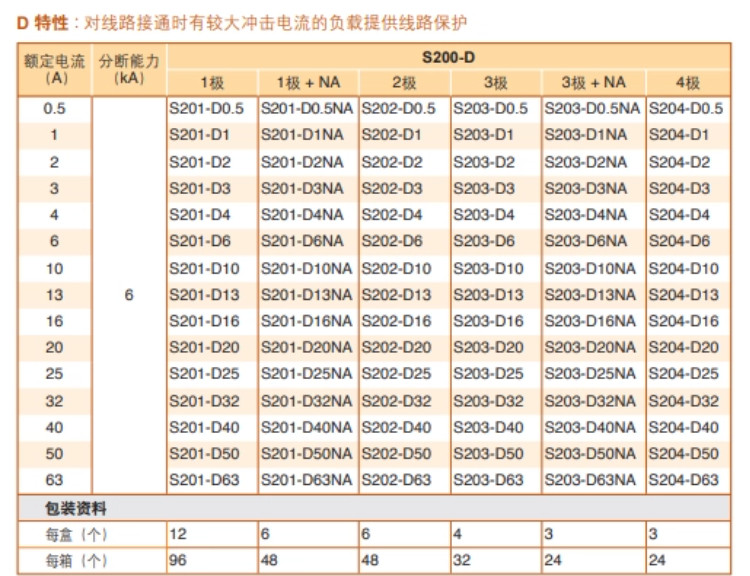Select cell S201-D6
The height and width of the screenshot is (576, 750).
pos(200,241)
